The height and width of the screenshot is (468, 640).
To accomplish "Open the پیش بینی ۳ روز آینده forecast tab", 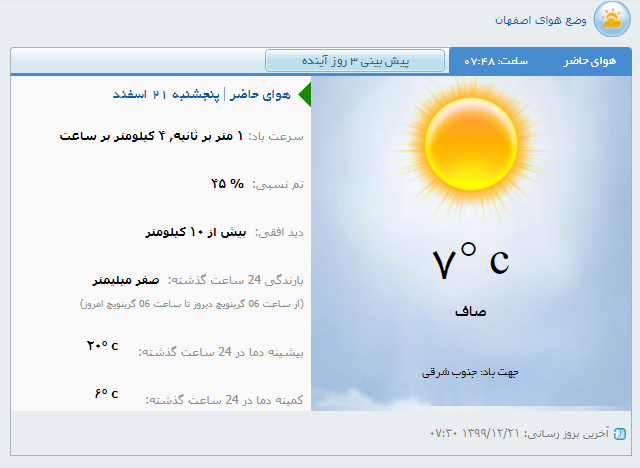I will click(x=357, y=61).
